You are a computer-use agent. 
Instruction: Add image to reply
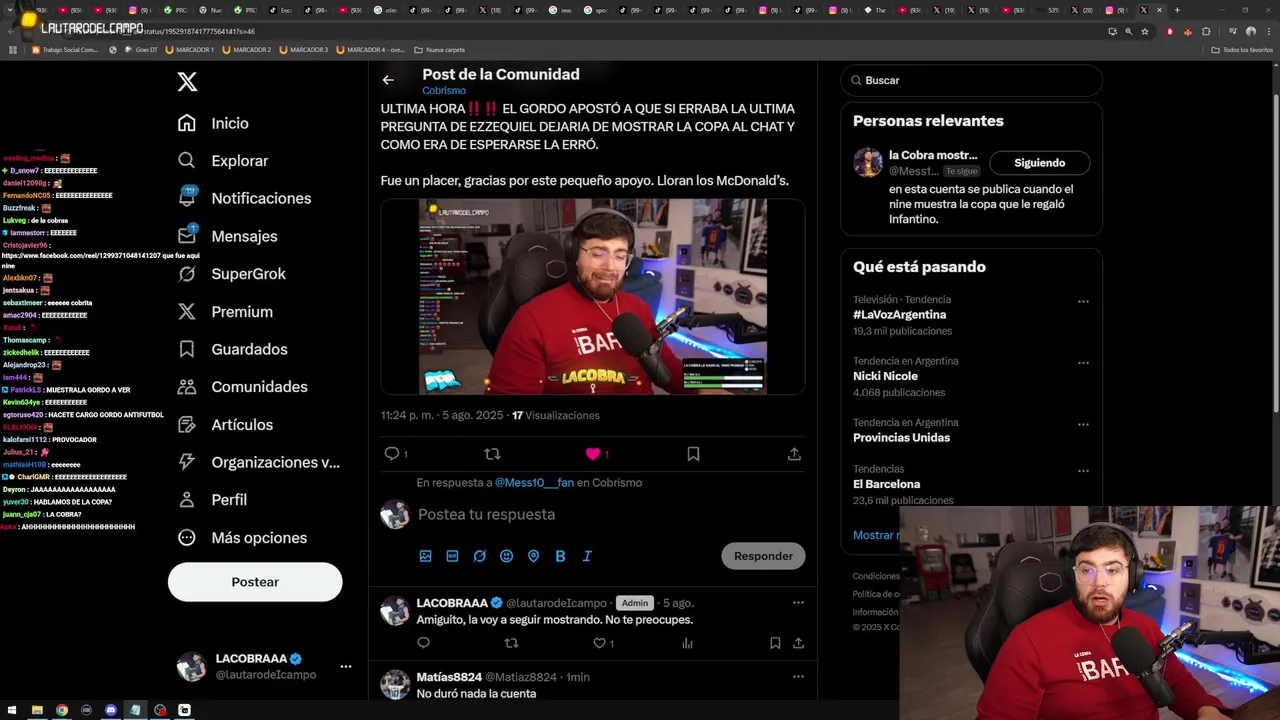click(425, 556)
